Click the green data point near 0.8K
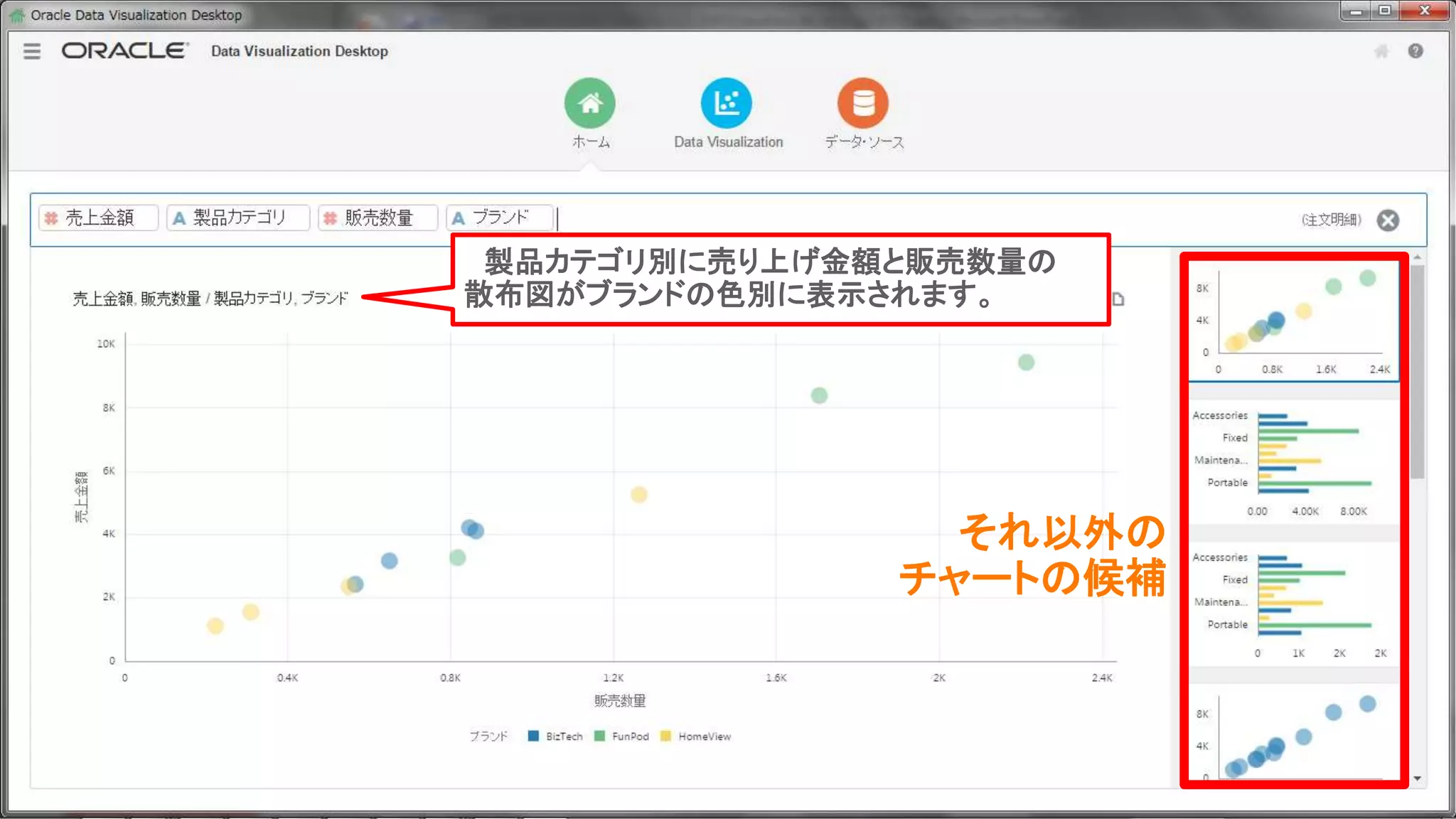 [x=457, y=558]
